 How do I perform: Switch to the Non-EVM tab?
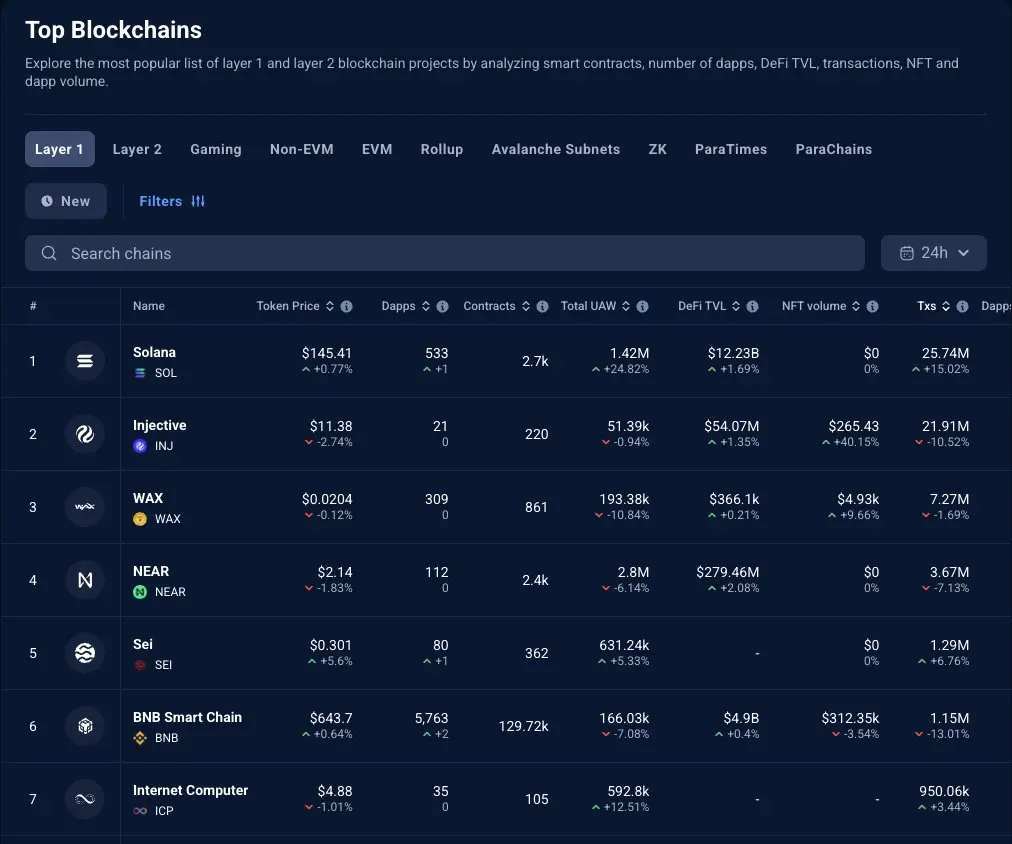301,149
